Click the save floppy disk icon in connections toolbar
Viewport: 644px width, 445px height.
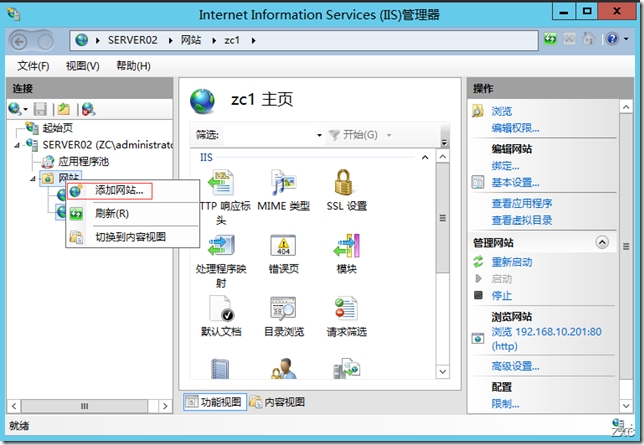tap(40, 109)
